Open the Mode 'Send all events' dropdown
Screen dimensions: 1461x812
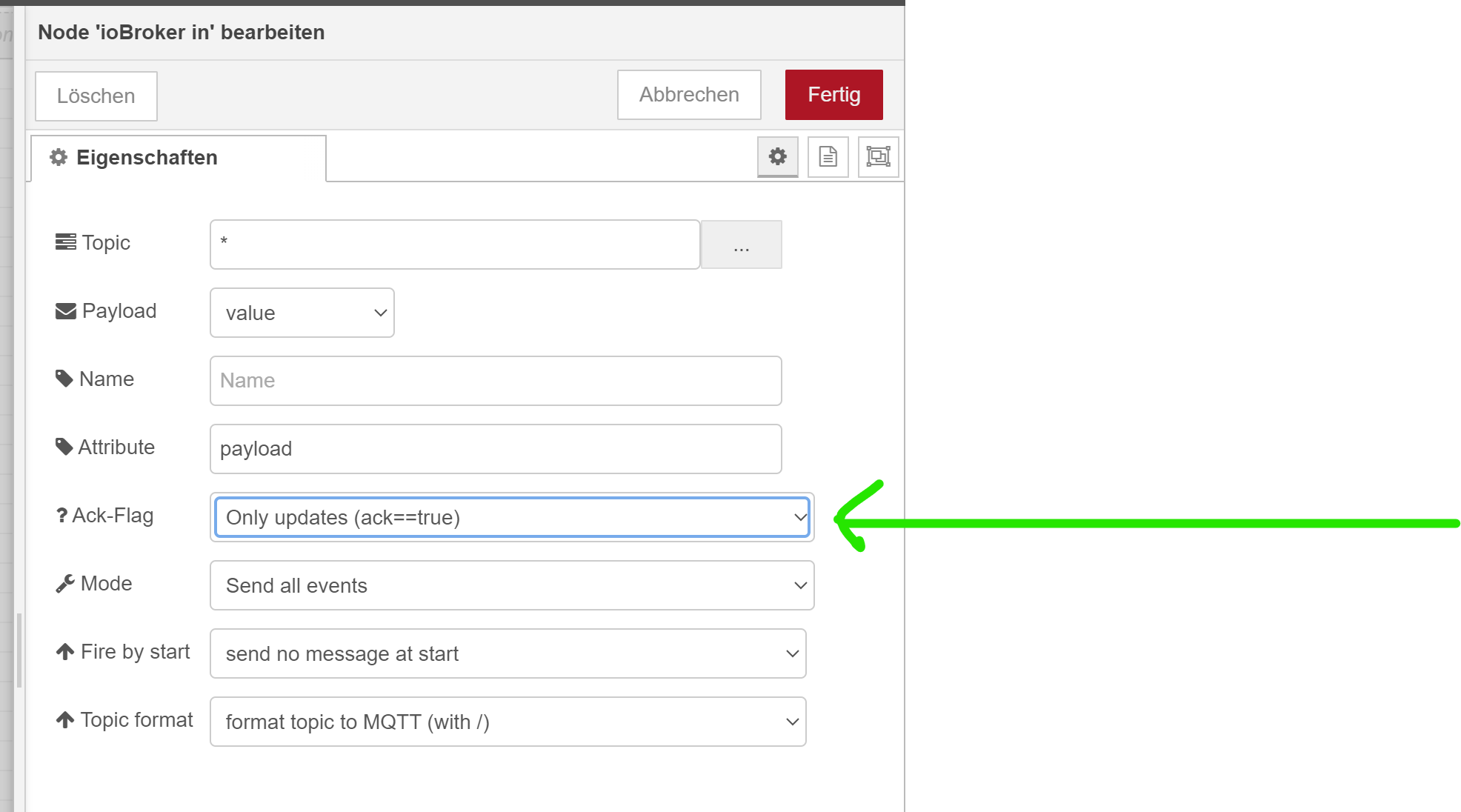[511, 585]
